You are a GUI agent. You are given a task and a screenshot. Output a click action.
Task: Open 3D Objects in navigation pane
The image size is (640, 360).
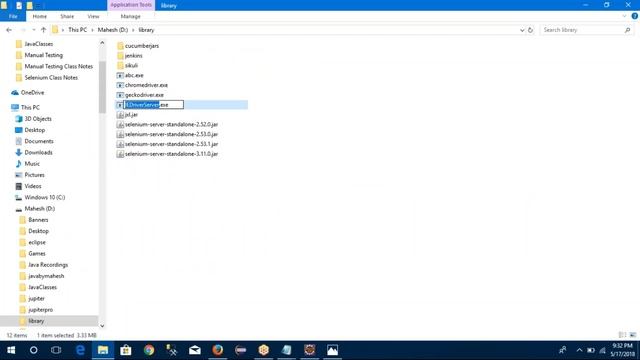(x=38, y=119)
